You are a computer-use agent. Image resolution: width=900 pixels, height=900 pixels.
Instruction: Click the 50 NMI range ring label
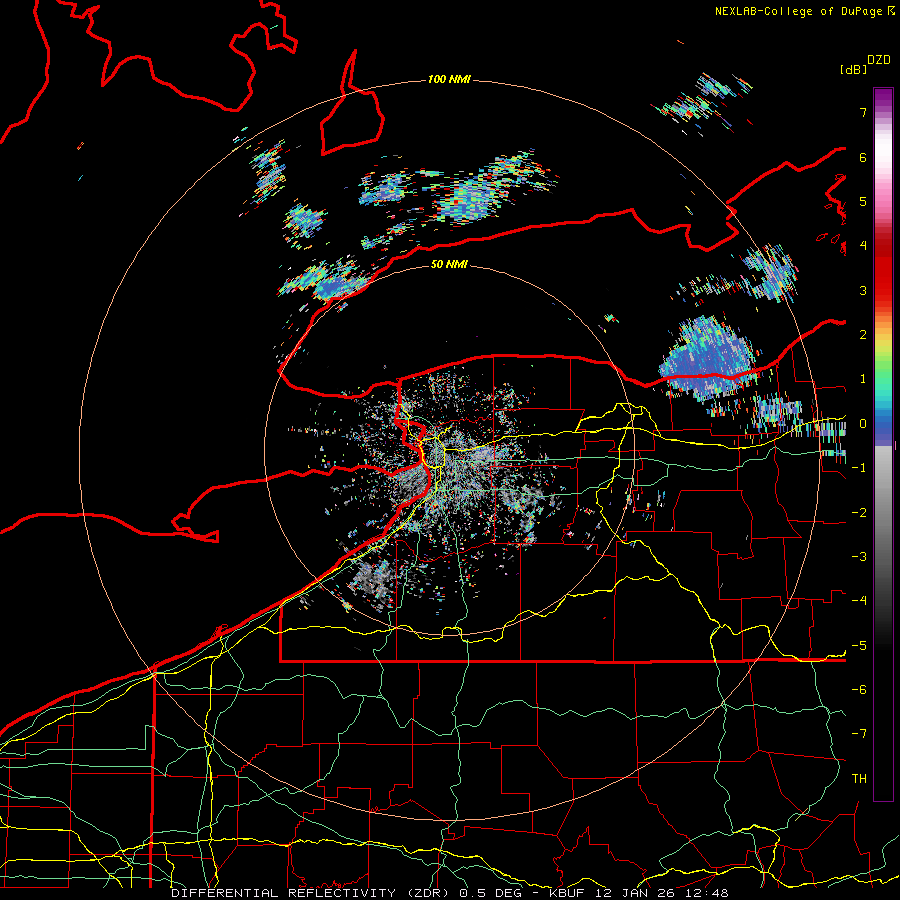449,264
